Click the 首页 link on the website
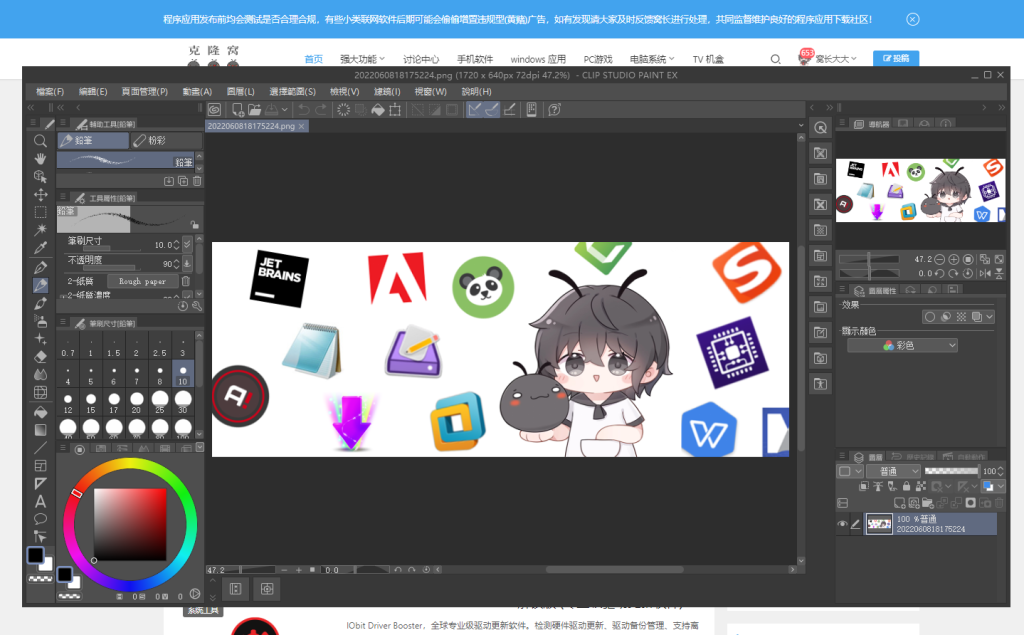Screen dimensions: 1024x635 pos(313,59)
